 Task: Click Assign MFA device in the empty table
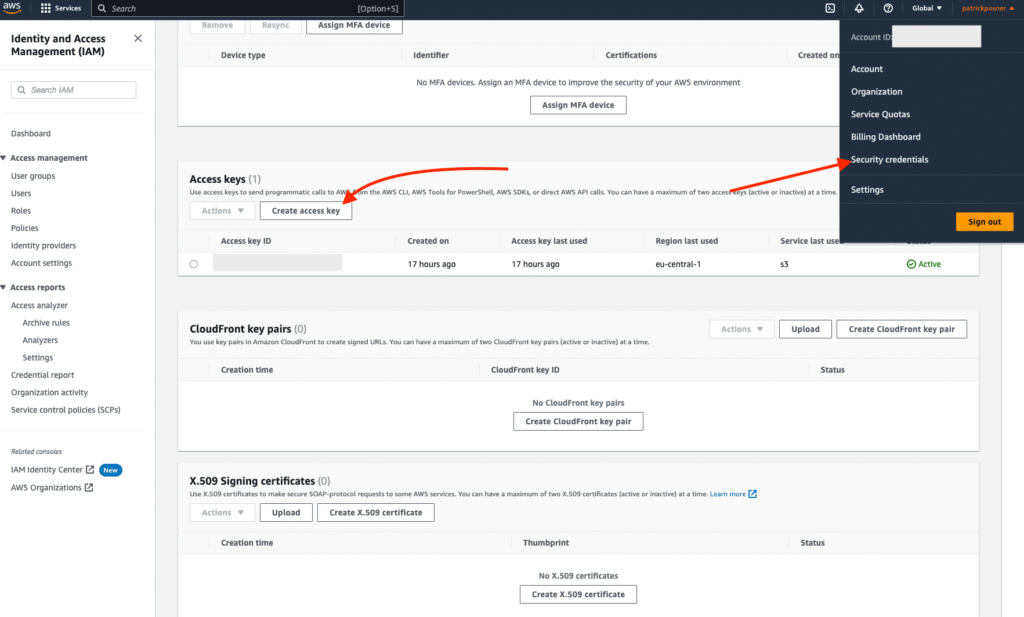pos(578,105)
